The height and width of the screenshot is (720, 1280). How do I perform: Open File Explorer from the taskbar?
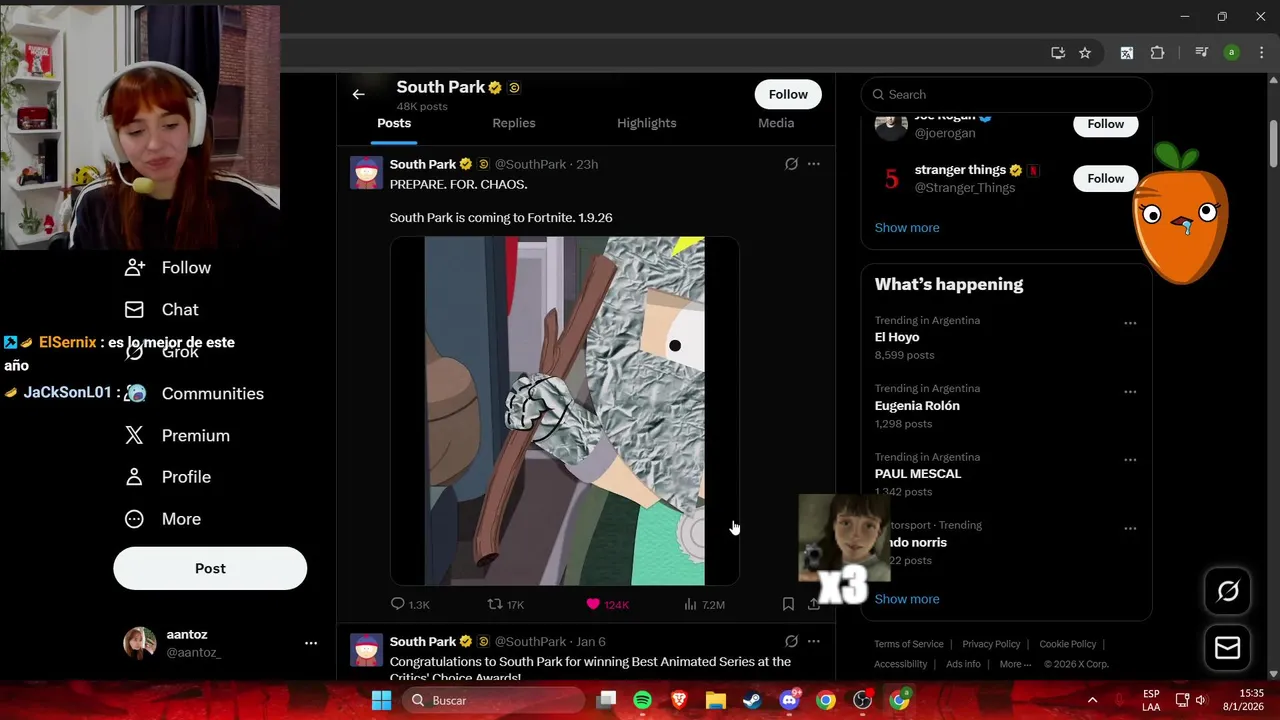(x=716, y=700)
